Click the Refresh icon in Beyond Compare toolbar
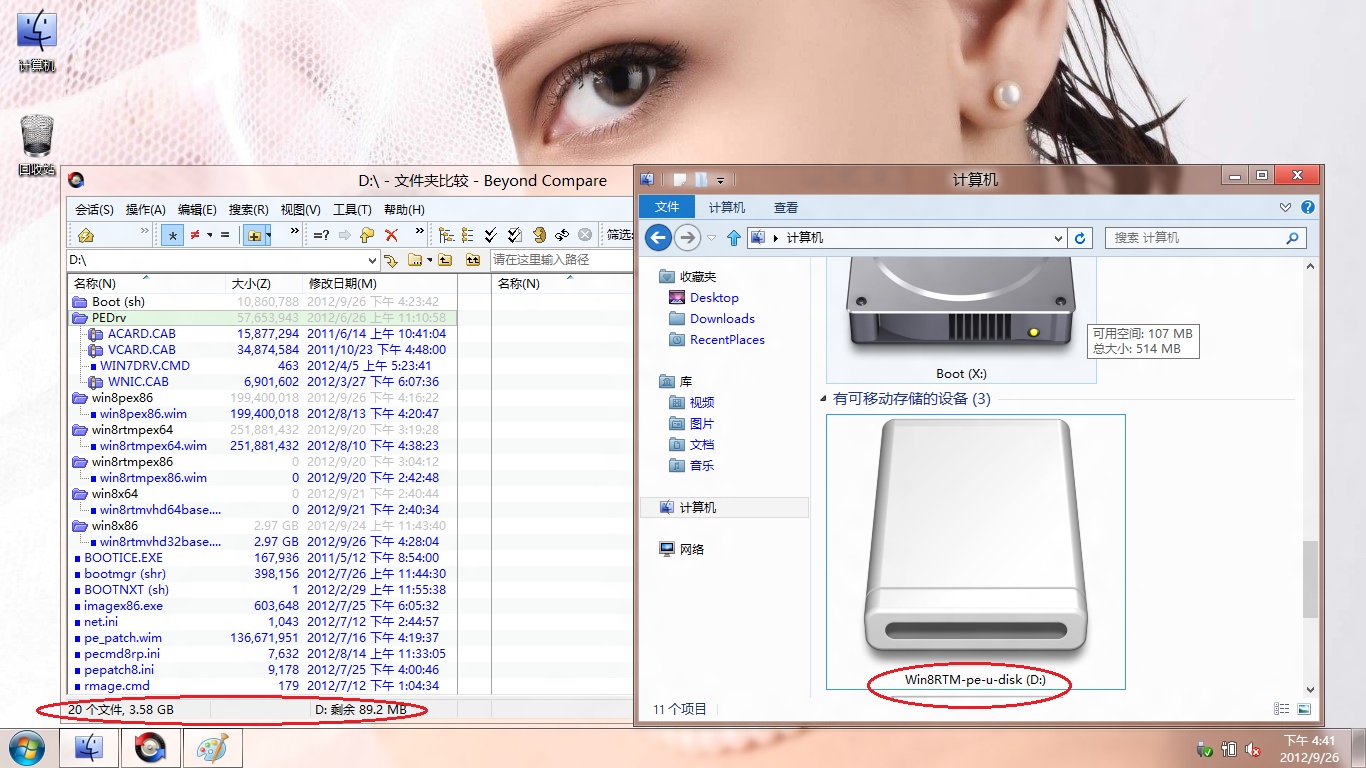 pos(539,235)
